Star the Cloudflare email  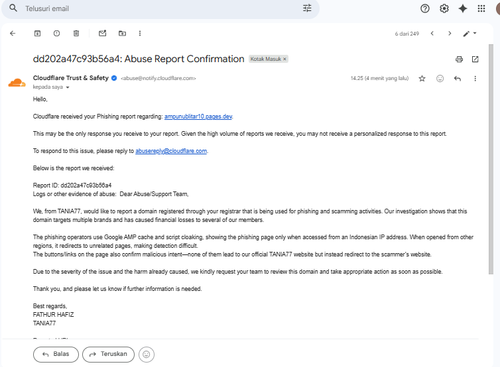[422, 79]
